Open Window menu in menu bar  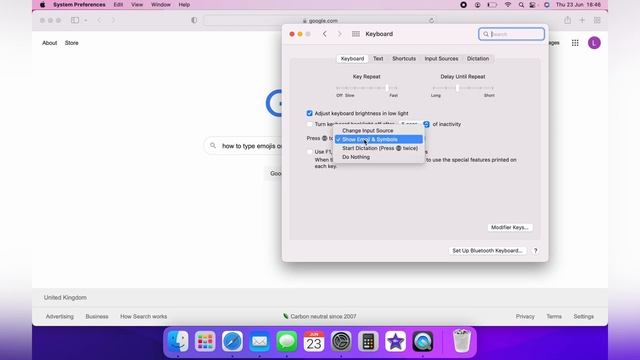tap(161, 5)
